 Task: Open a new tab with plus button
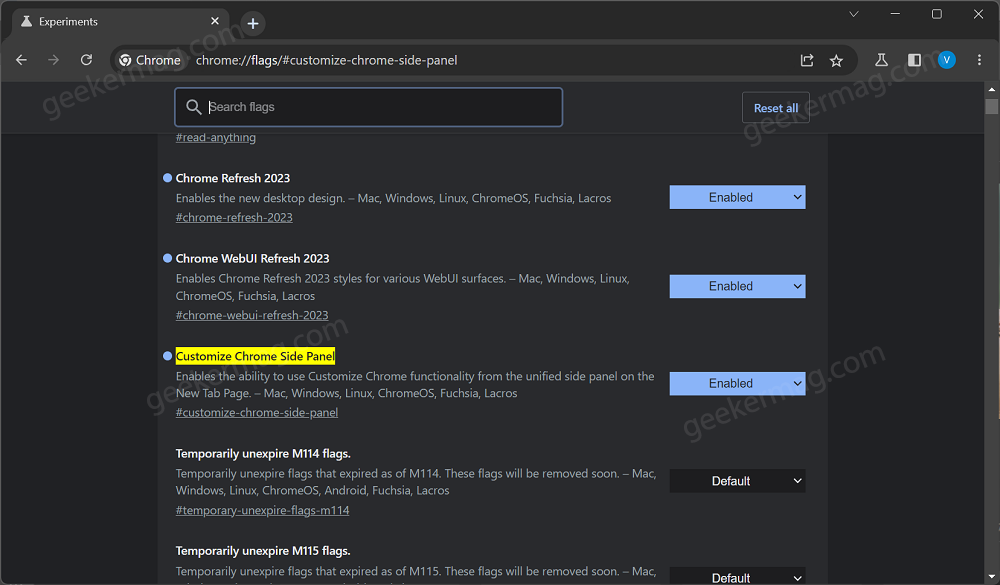tap(253, 24)
